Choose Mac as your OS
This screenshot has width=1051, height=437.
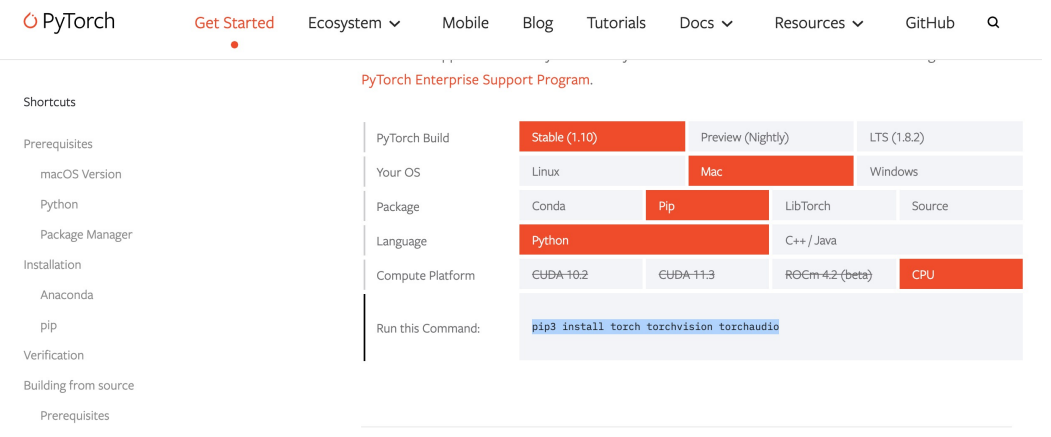point(771,171)
